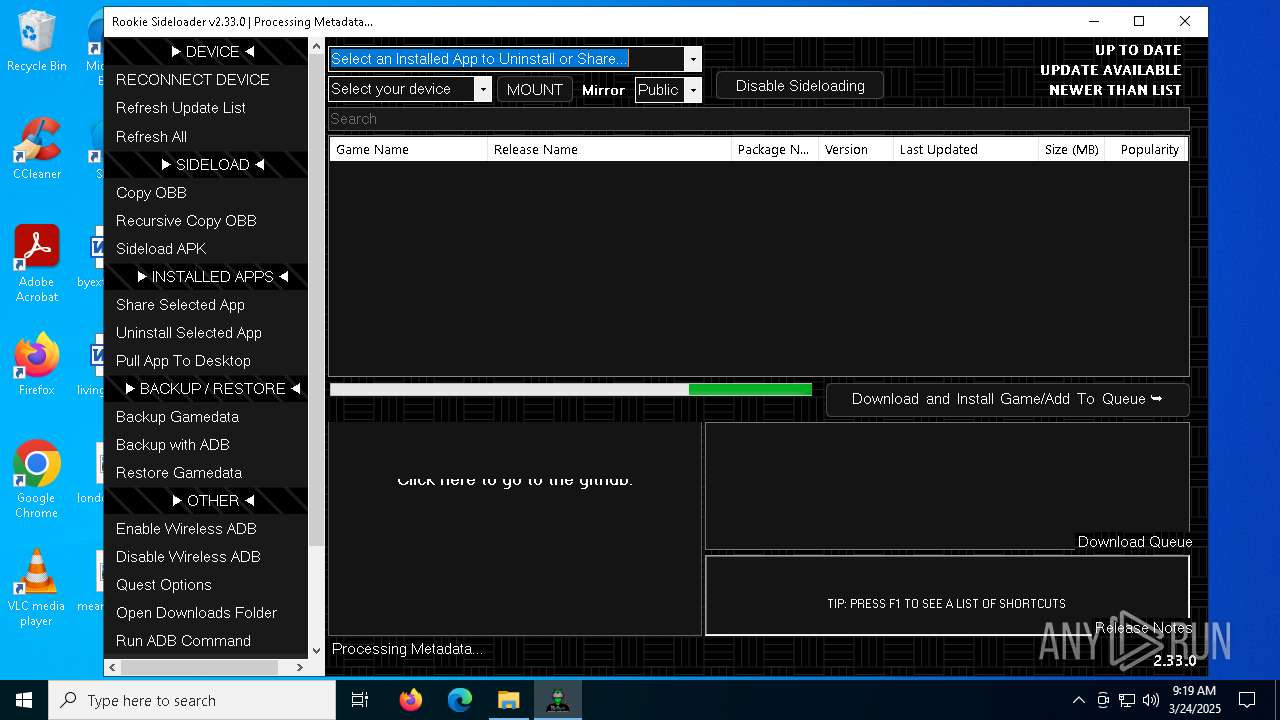Click sidebar horizontal scrollbar right arrow
This screenshot has width=1280, height=720.
pyautogui.click(x=299, y=667)
